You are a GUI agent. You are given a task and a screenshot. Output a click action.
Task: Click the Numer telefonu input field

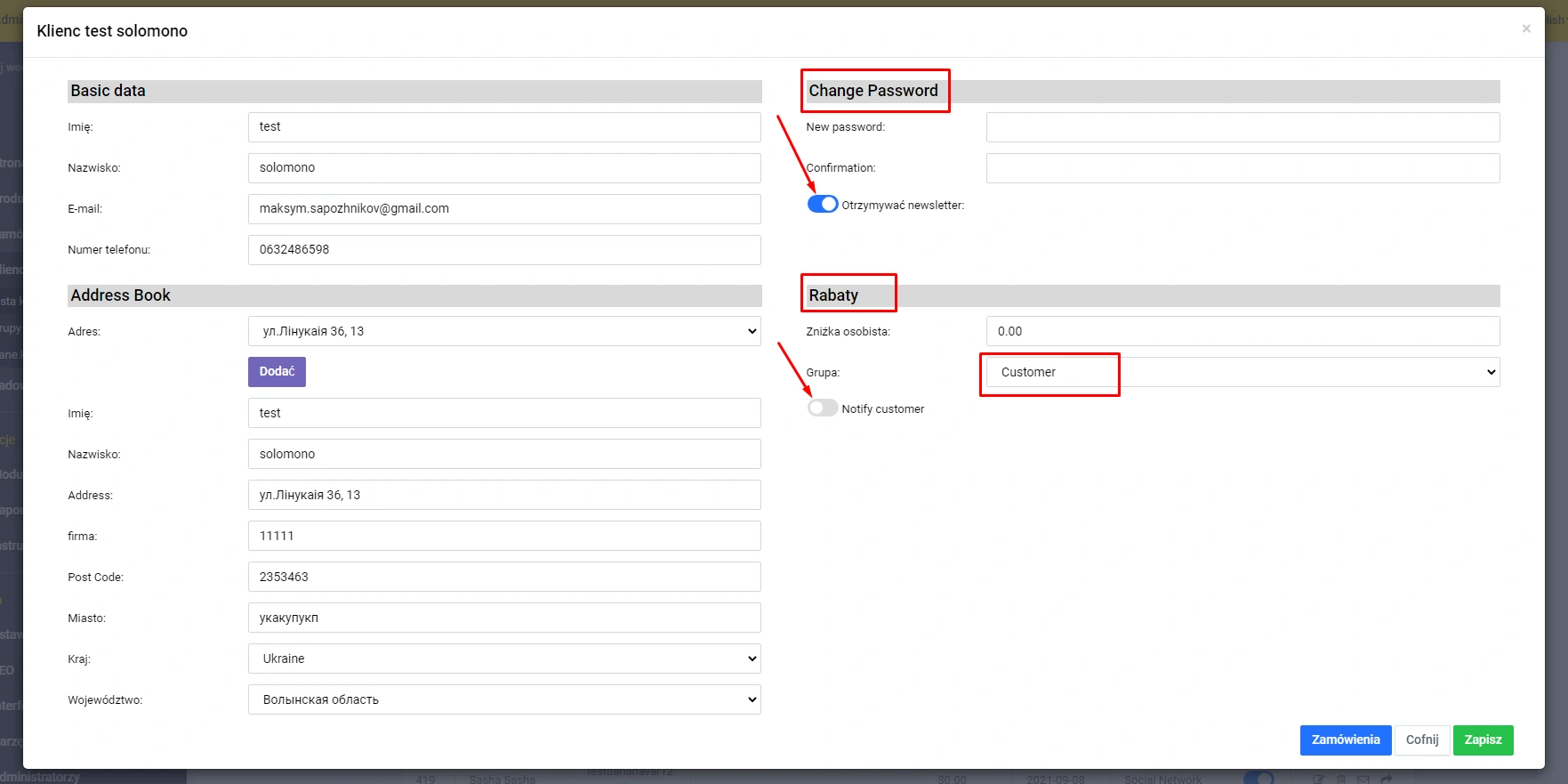[x=504, y=250]
